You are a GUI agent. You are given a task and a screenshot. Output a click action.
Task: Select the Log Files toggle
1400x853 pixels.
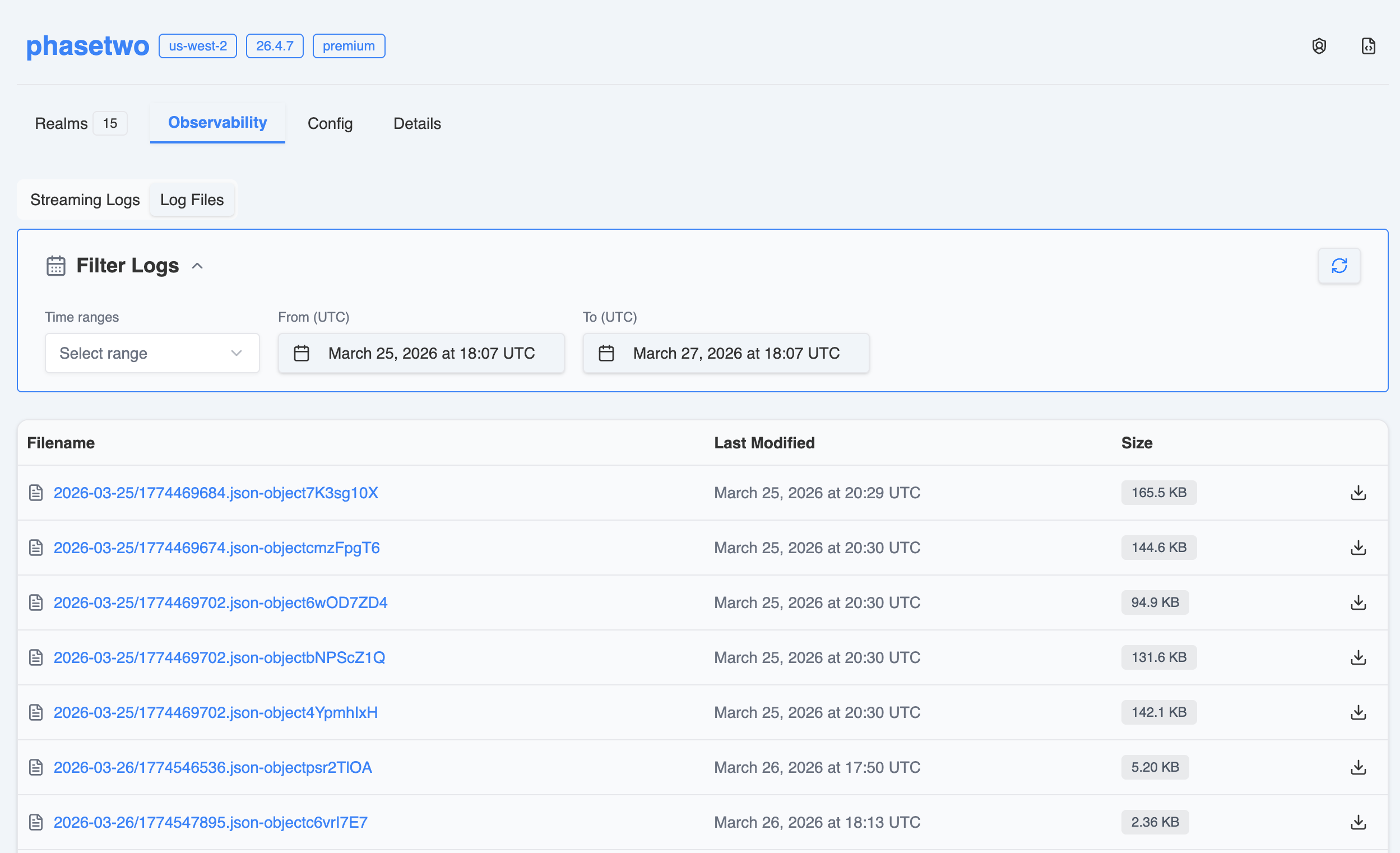click(x=192, y=200)
